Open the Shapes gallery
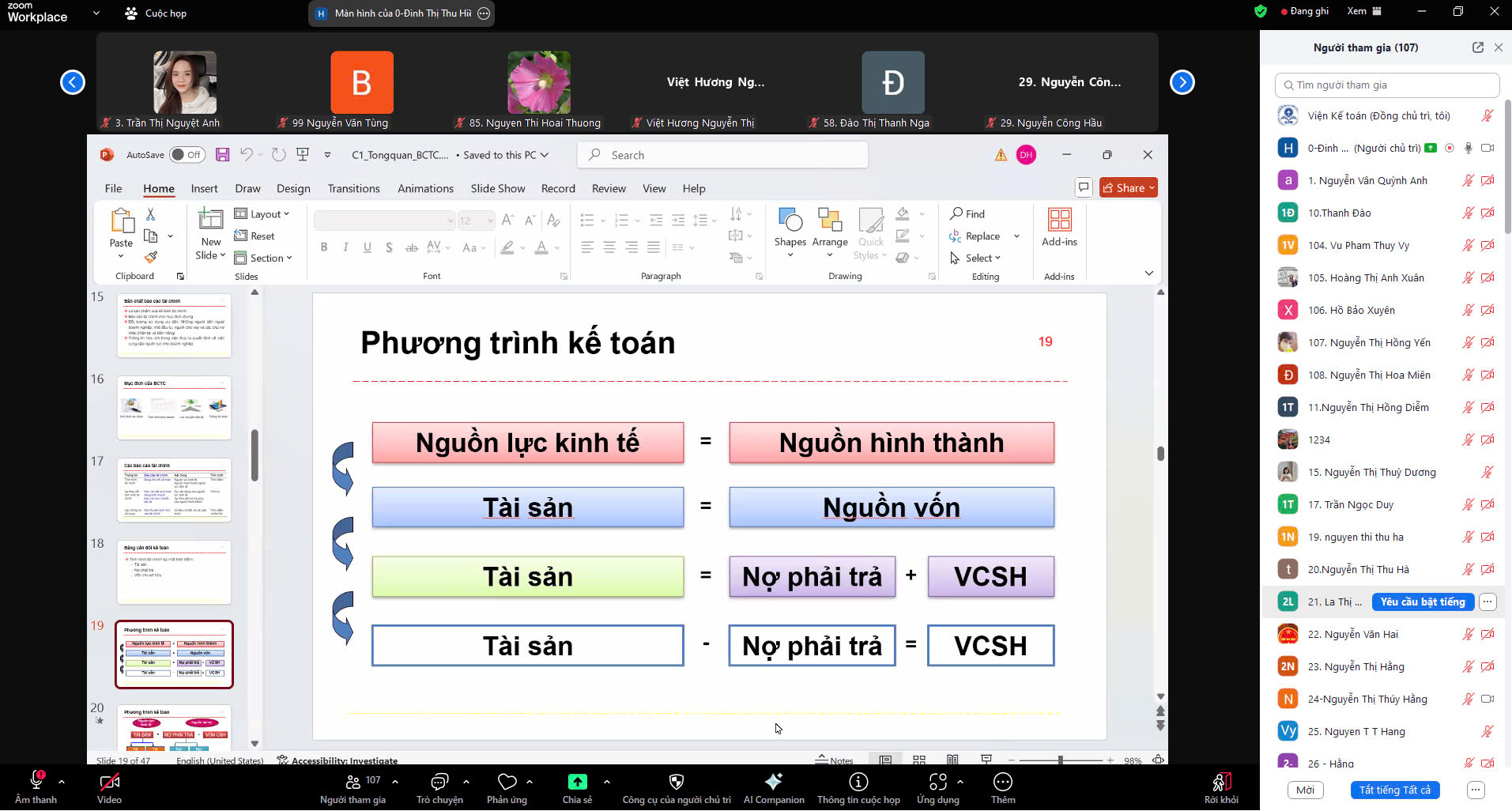Image resolution: width=1512 pixels, height=811 pixels. point(790,229)
